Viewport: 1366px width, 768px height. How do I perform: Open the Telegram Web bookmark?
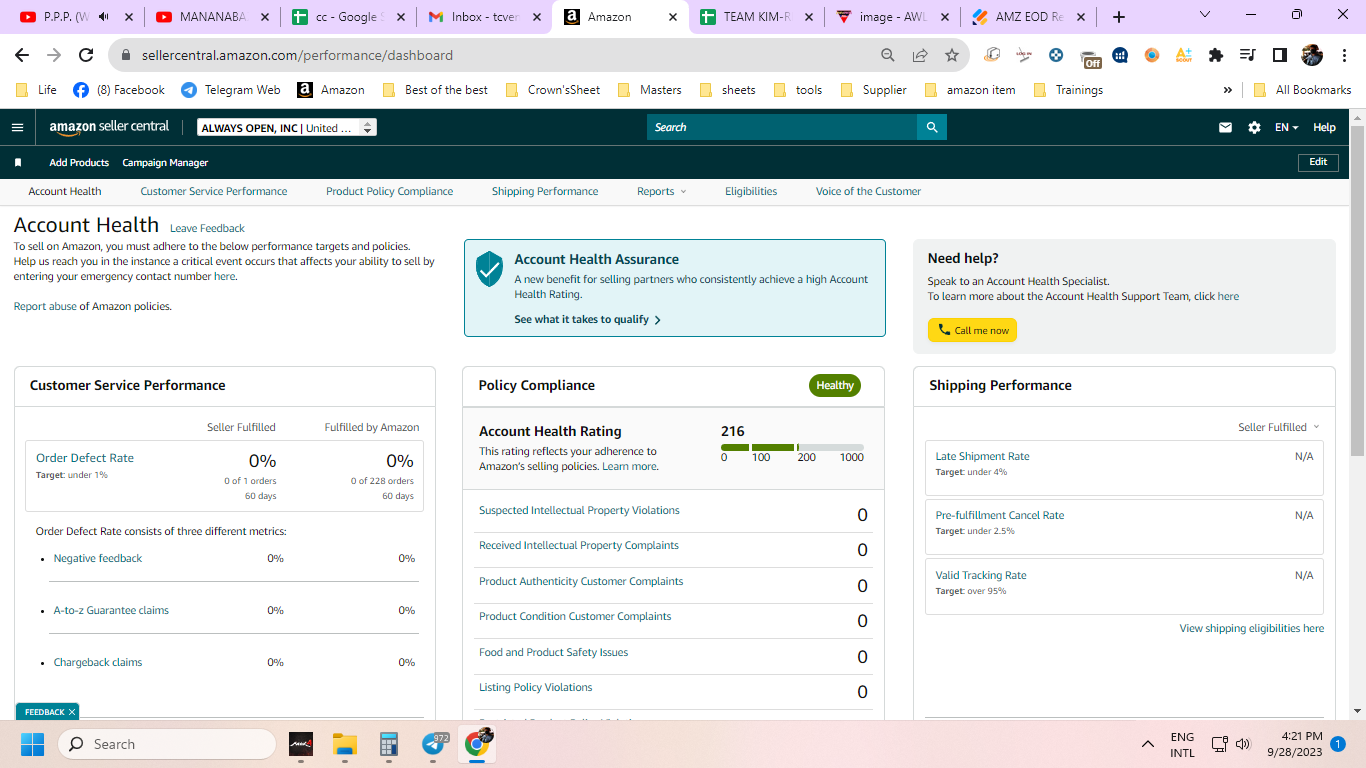[231, 90]
